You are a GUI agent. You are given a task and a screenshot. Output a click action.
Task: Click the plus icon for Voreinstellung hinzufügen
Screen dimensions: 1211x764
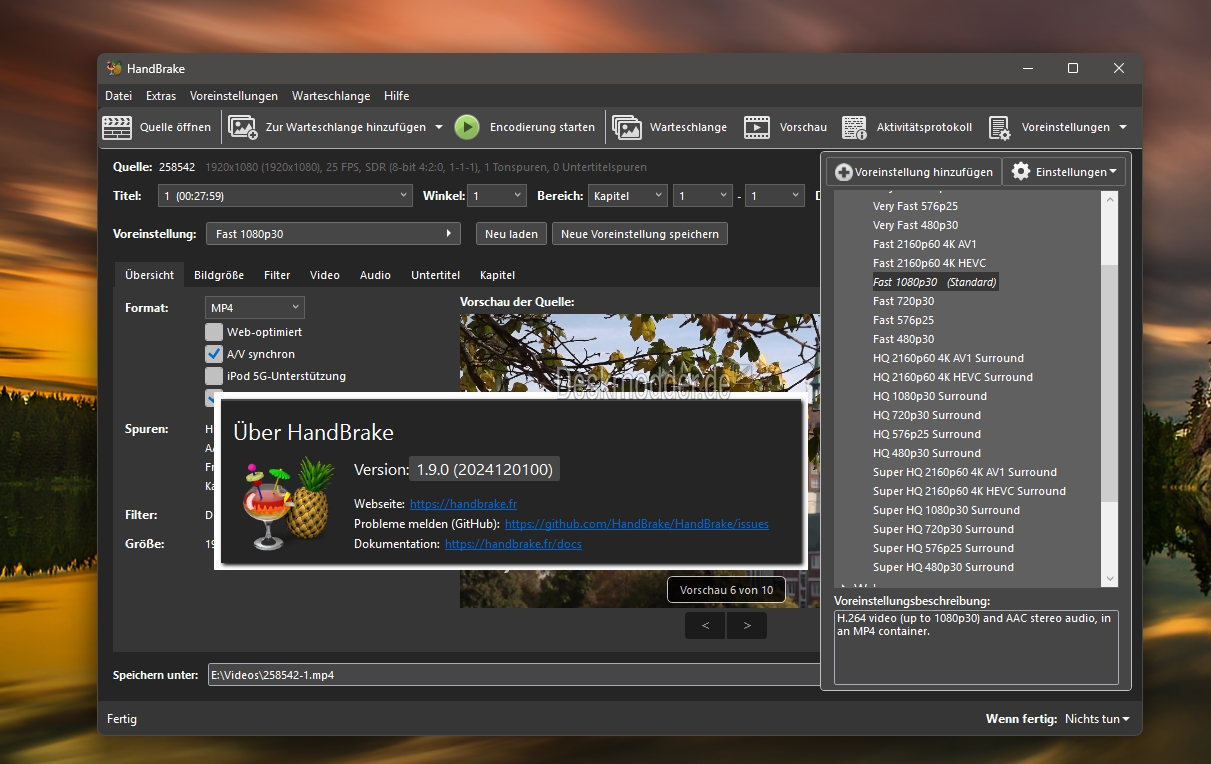843,172
